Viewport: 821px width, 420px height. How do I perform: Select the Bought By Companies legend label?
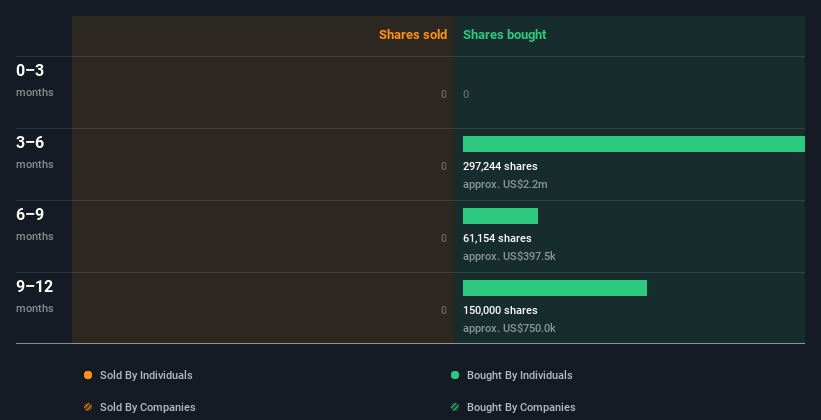click(521, 407)
